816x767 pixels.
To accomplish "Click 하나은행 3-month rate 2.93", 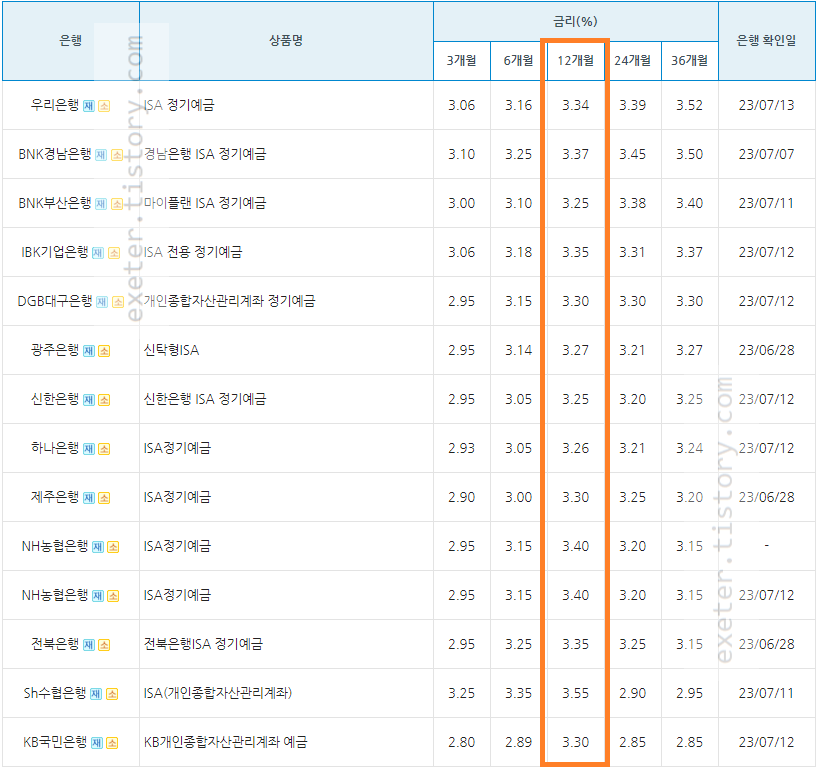I will click(462, 448).
